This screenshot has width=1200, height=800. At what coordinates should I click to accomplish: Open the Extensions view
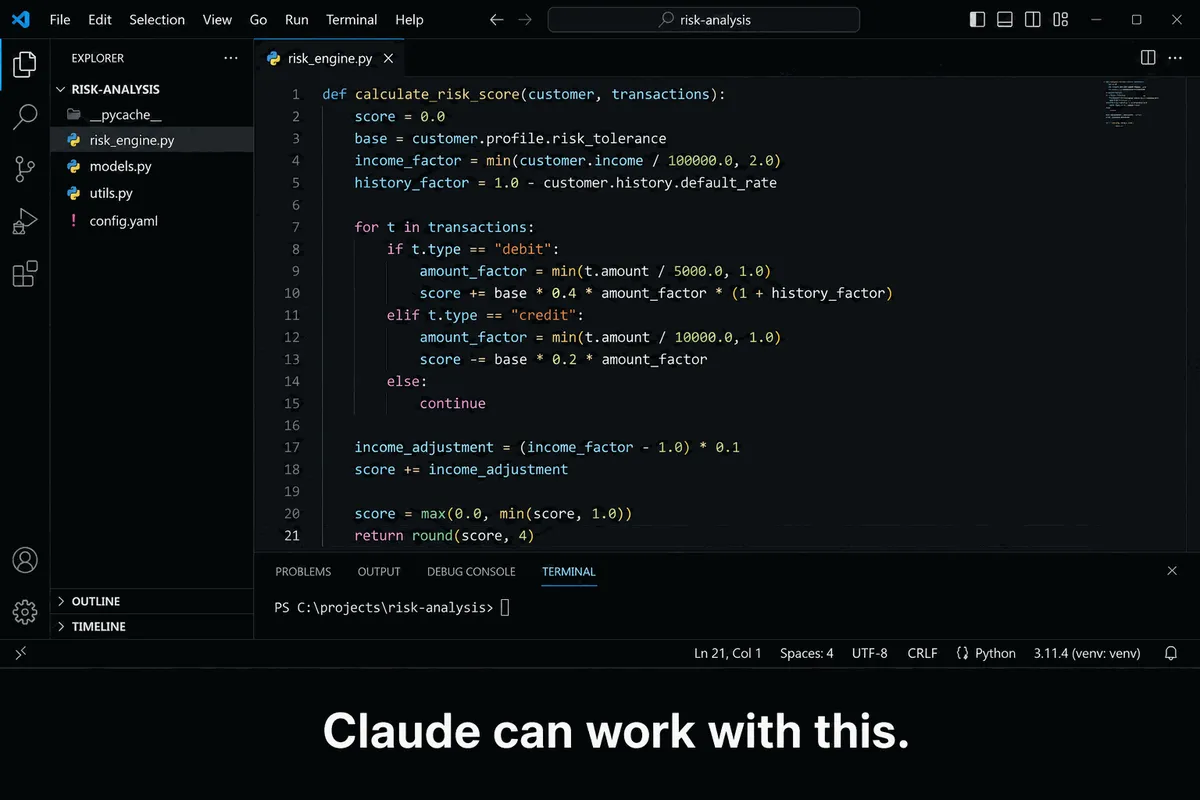pos(25,273)
